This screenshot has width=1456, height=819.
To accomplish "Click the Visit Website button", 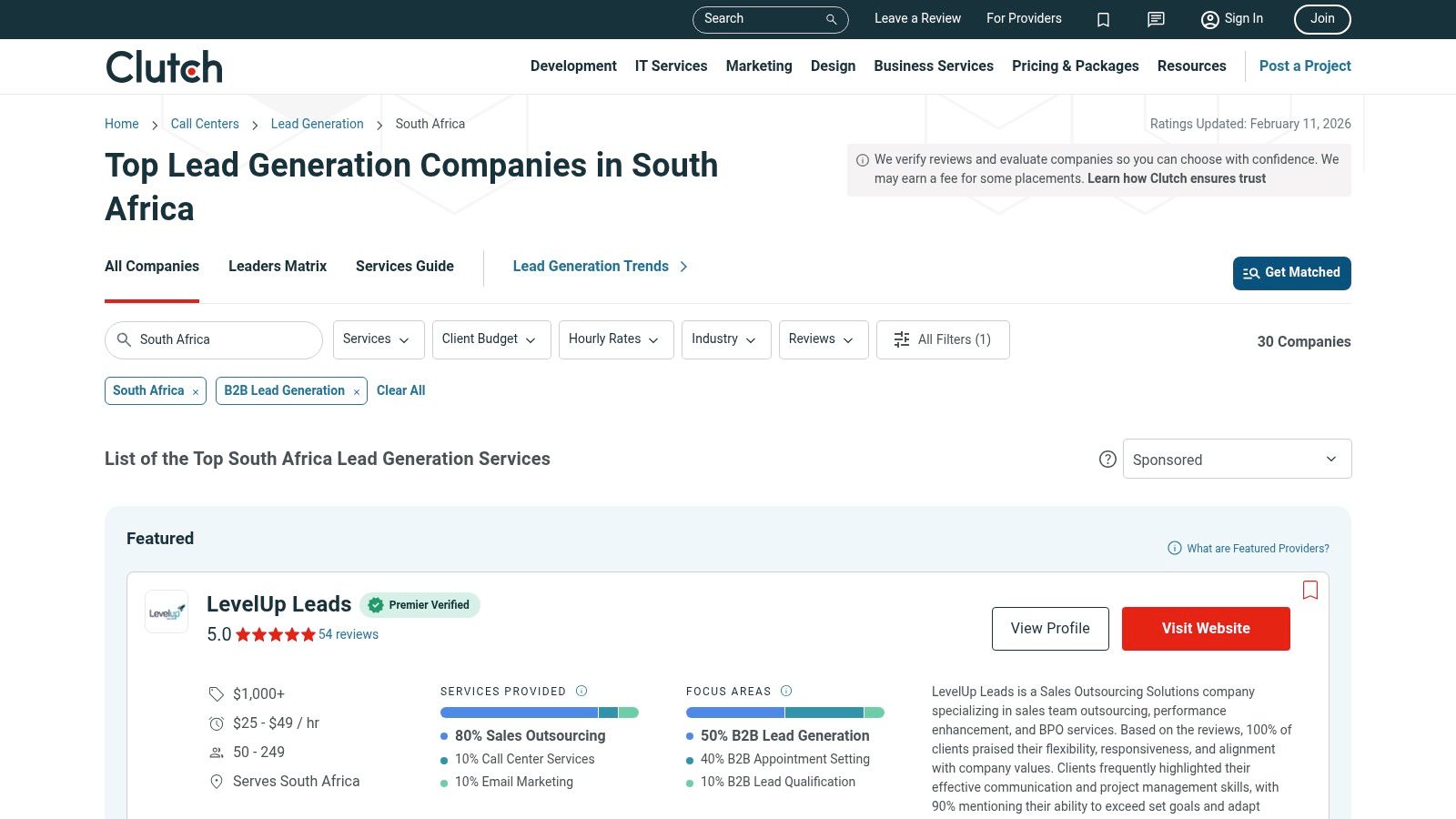I will [x=1206, y=628].
